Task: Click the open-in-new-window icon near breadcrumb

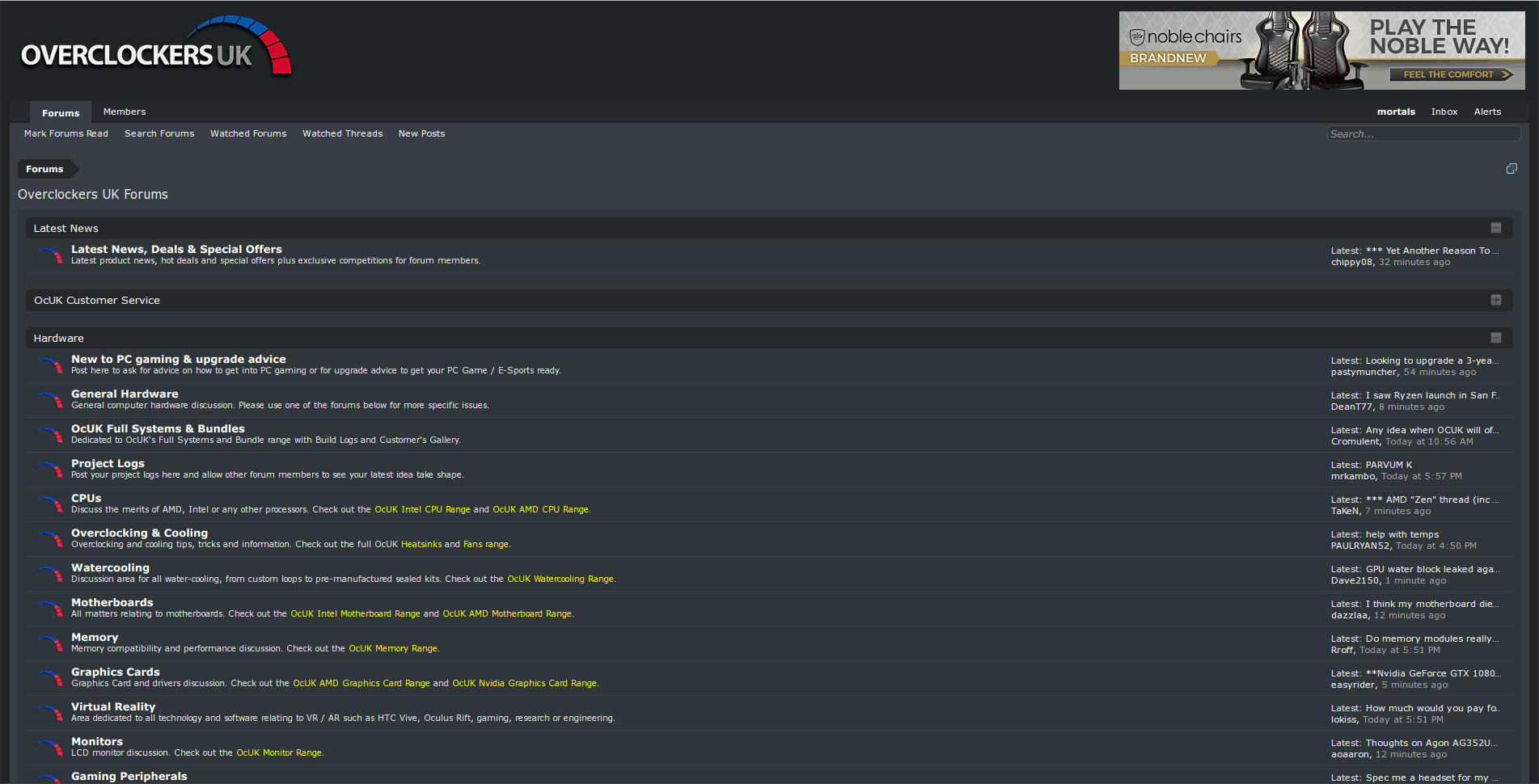Action: [x=1512, y=169]
